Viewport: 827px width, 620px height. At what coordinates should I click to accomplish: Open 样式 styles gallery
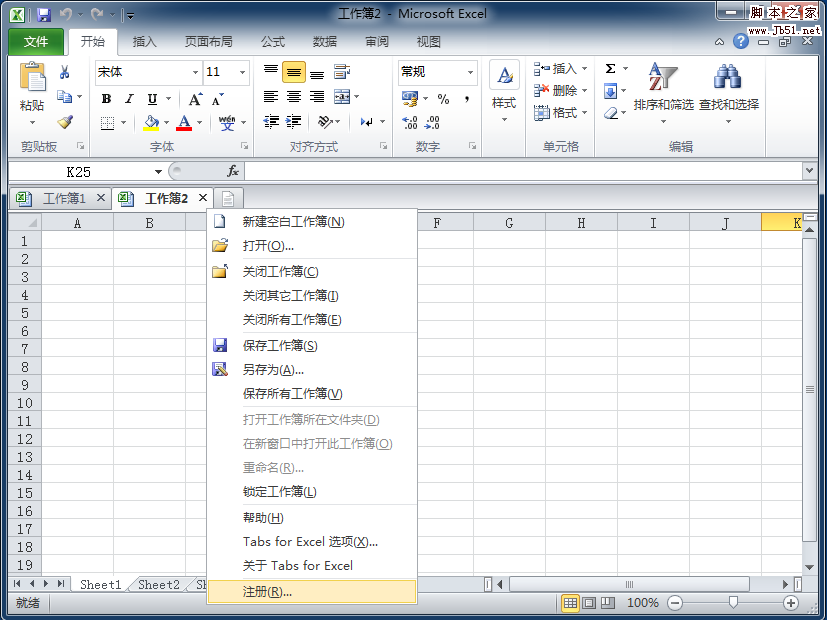pyautogui.click(x=504, y=92)
